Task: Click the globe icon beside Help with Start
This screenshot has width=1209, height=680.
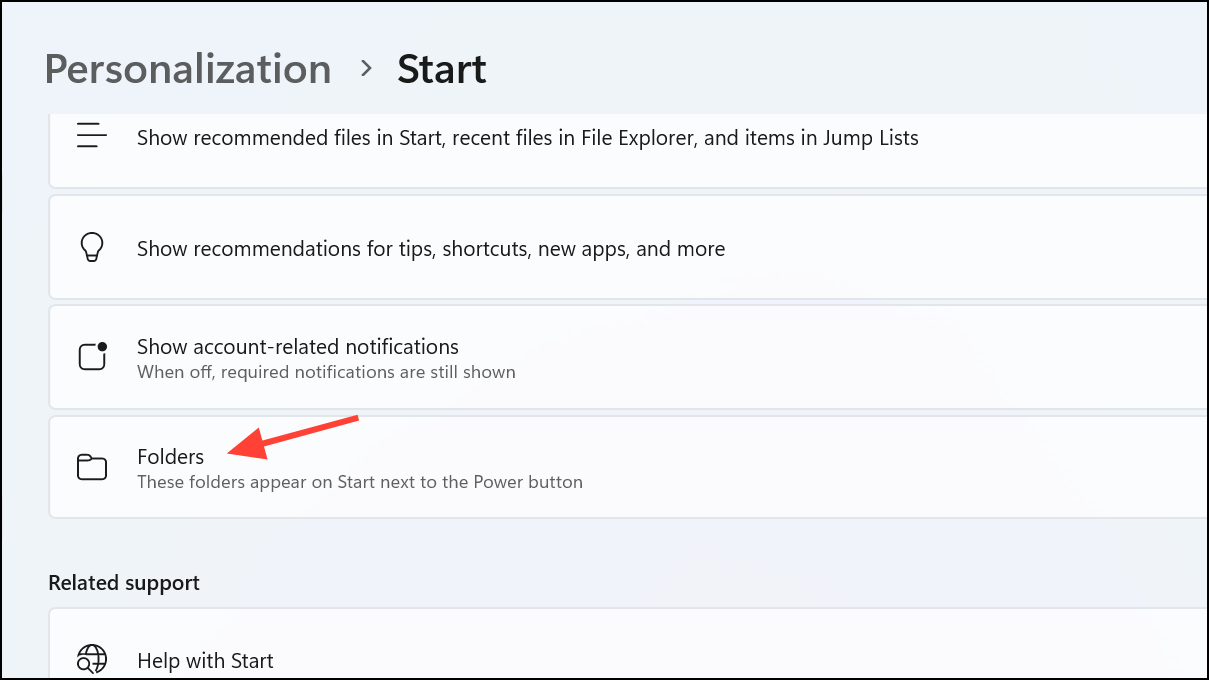Action: coord(92,659)
